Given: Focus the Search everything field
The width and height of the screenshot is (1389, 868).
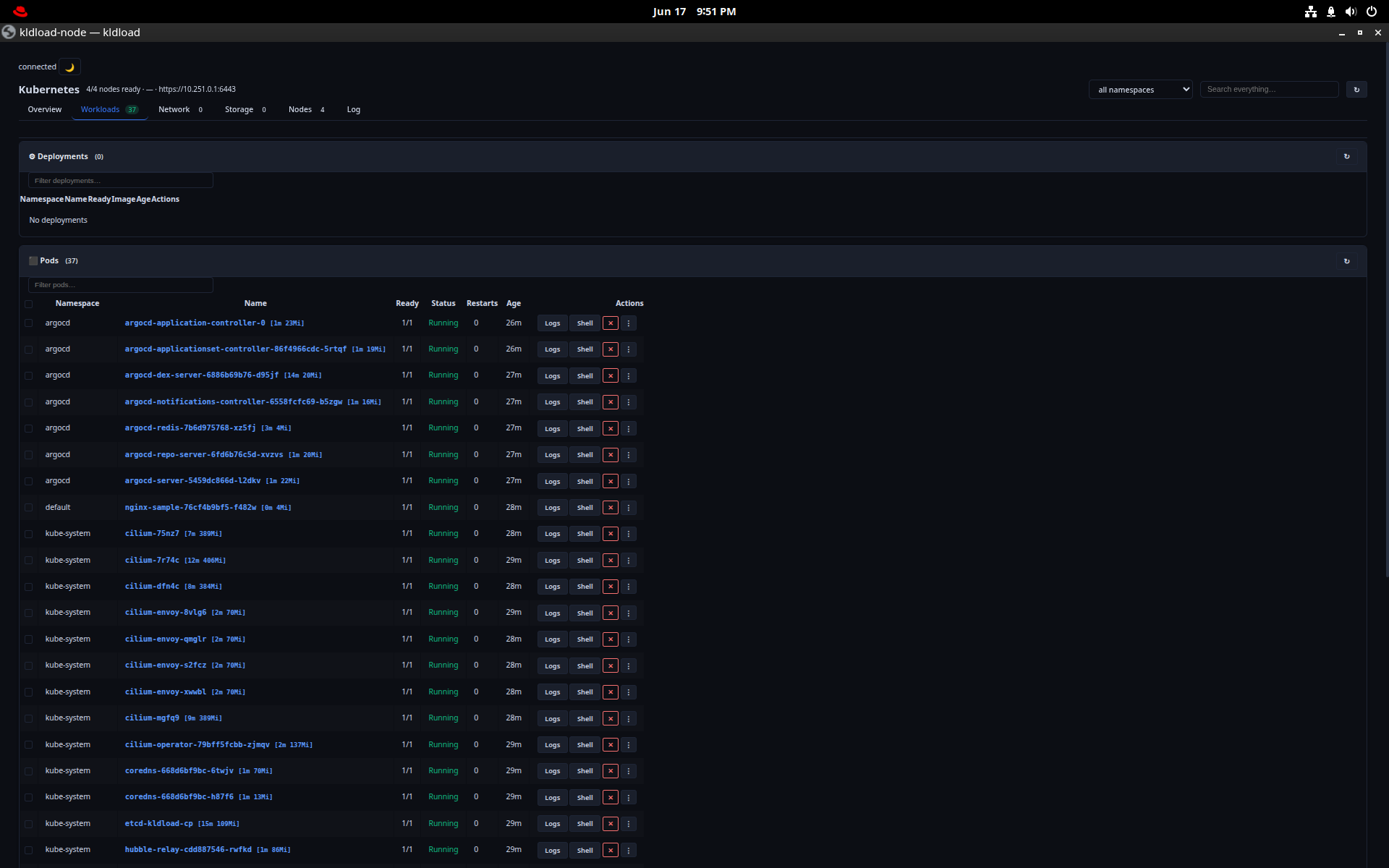Looking at the screenshot, I should tap(1269, 90).
